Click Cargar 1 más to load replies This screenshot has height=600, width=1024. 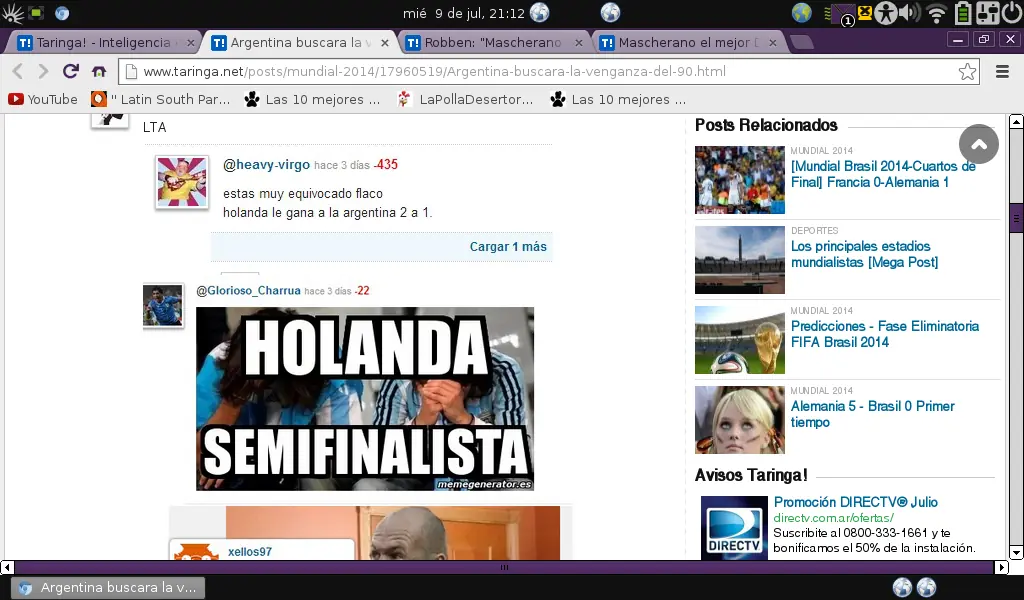[507, 247]
